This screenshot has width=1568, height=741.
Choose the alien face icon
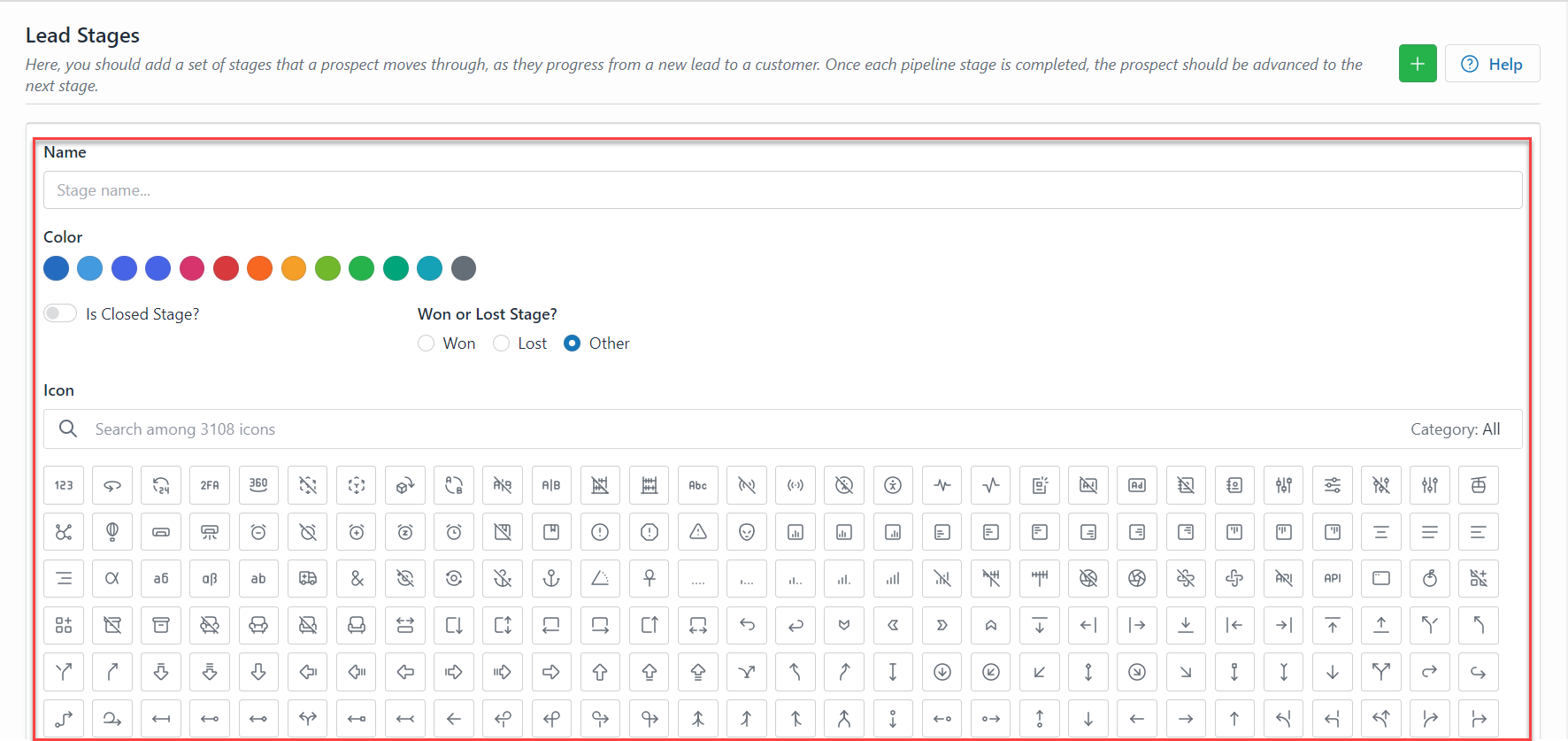[x=747, y=532]
